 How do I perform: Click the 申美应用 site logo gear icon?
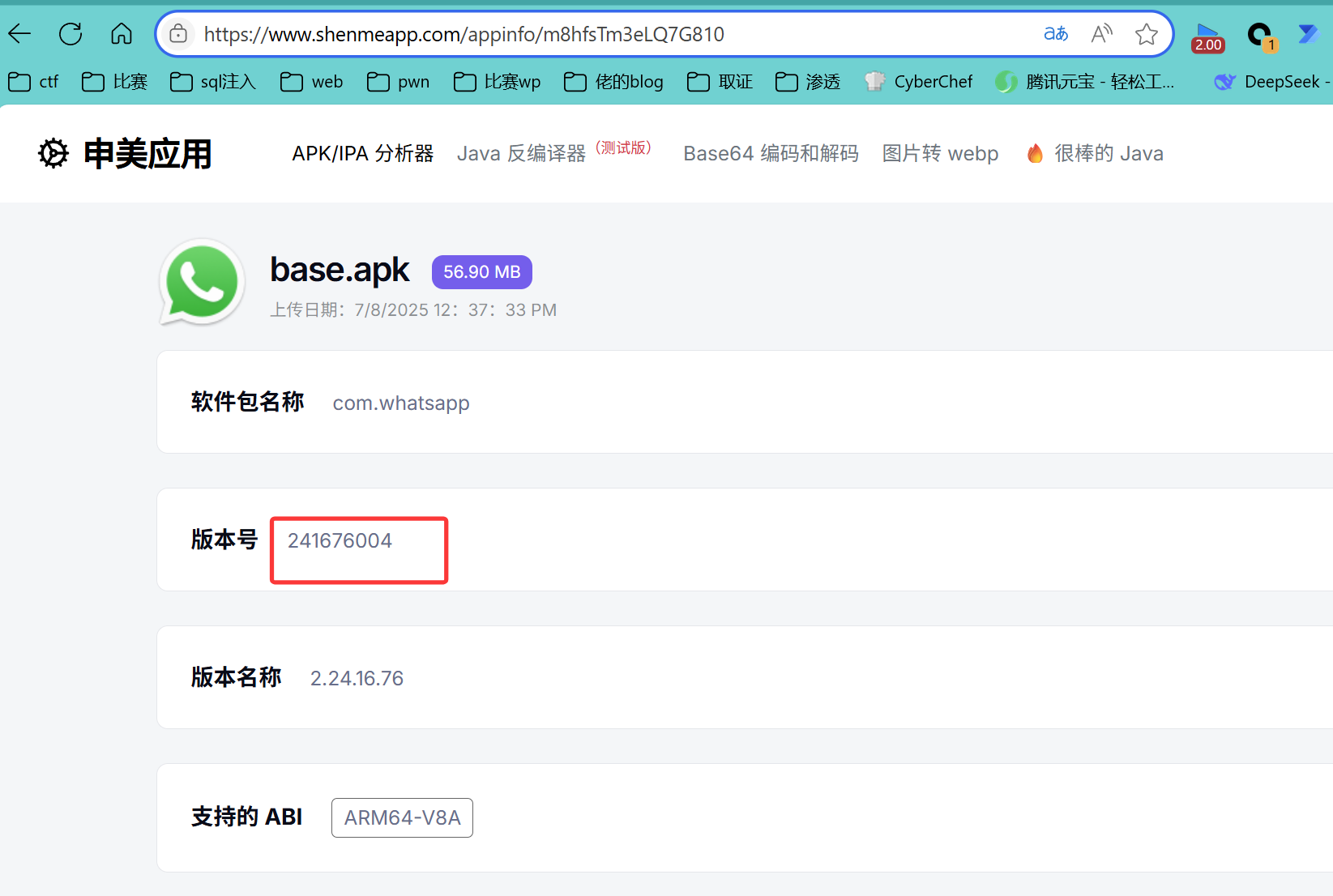click(x=53, y=153)
